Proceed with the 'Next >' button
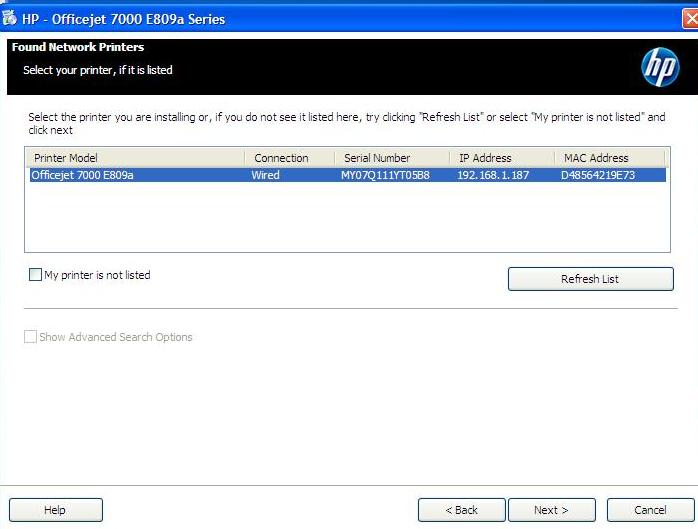This screenshot has height=529, width=698. tap(552, 510)
